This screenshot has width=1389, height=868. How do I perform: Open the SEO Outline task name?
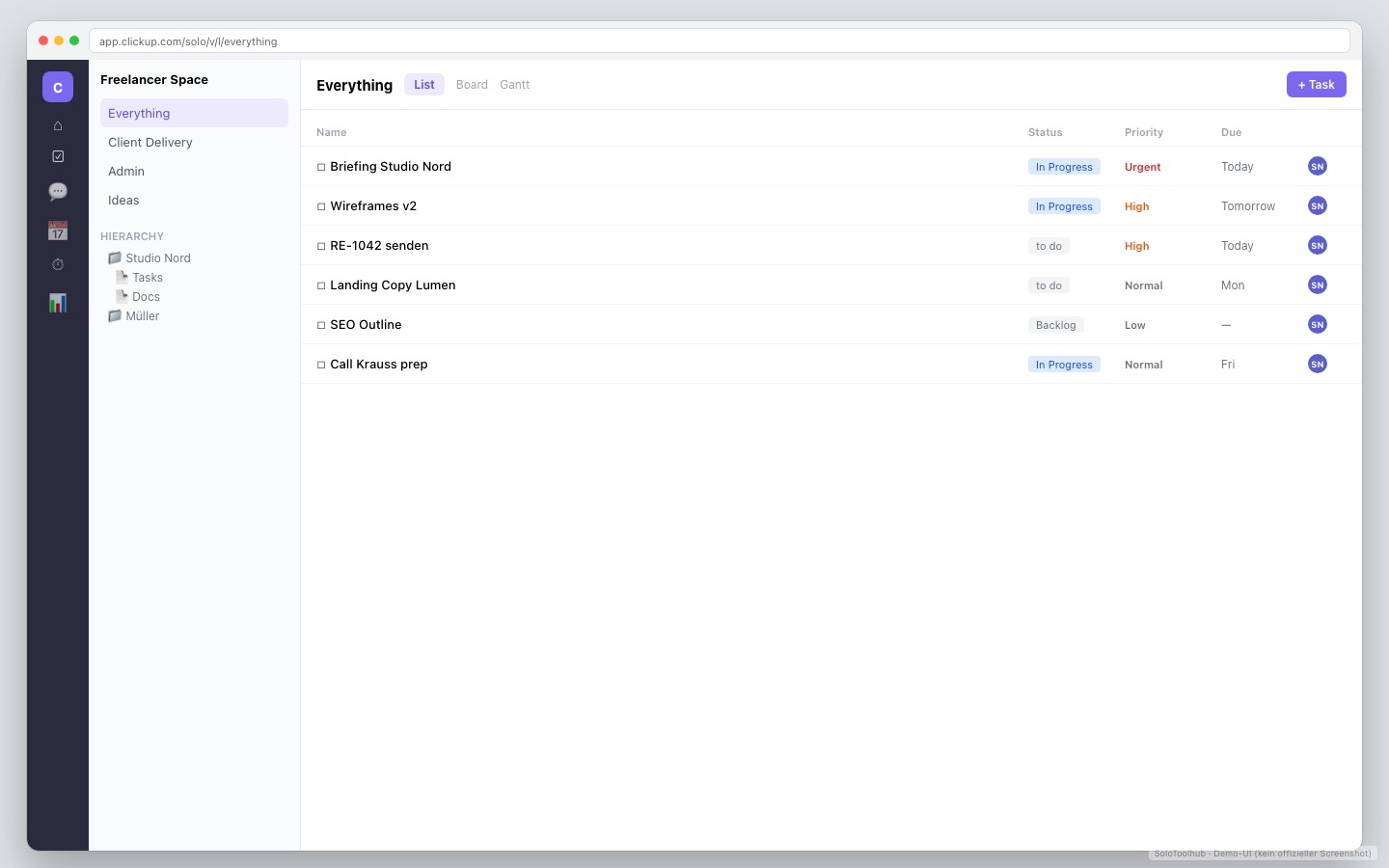[x=366, y=324]
